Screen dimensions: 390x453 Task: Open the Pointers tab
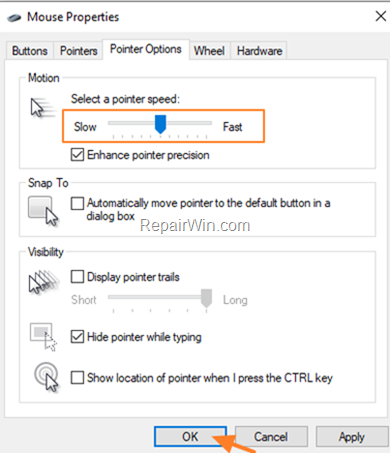(79, 51)
